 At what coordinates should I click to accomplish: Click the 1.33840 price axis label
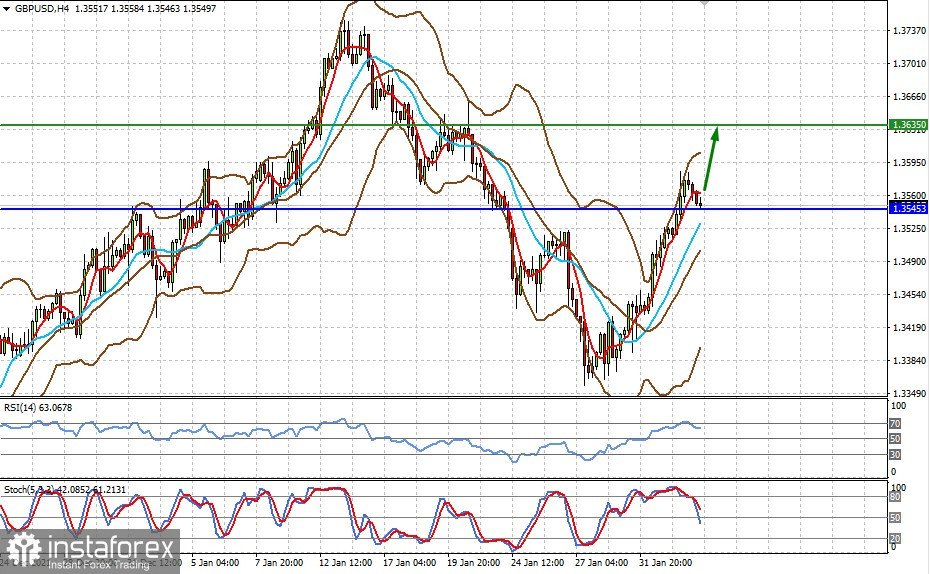[909, 361]
